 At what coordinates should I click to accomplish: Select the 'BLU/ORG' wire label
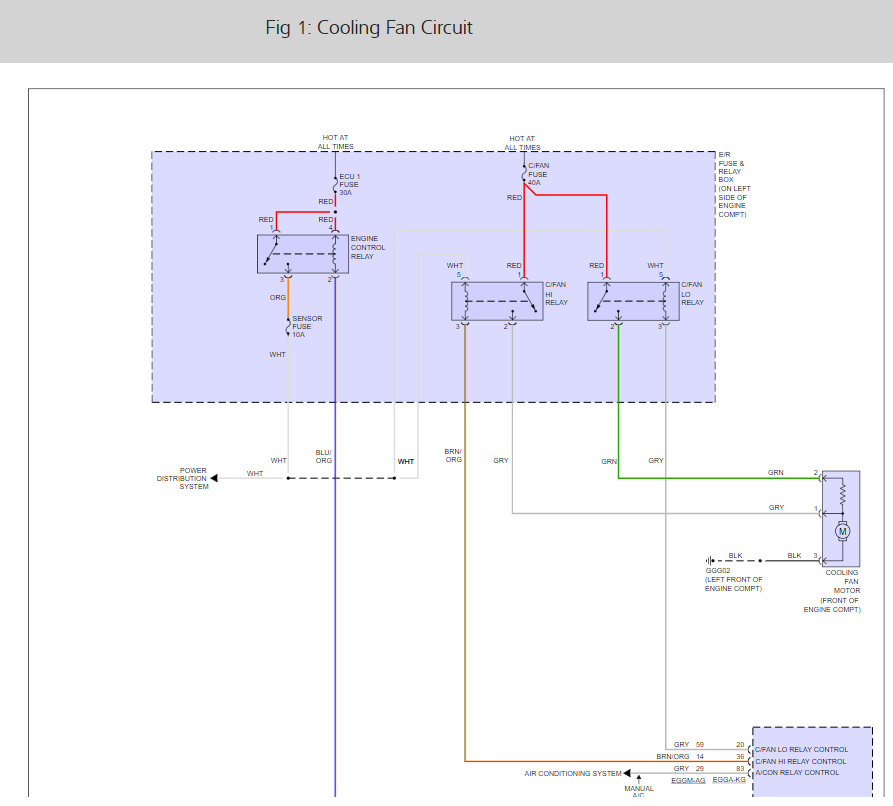(323, 456)
